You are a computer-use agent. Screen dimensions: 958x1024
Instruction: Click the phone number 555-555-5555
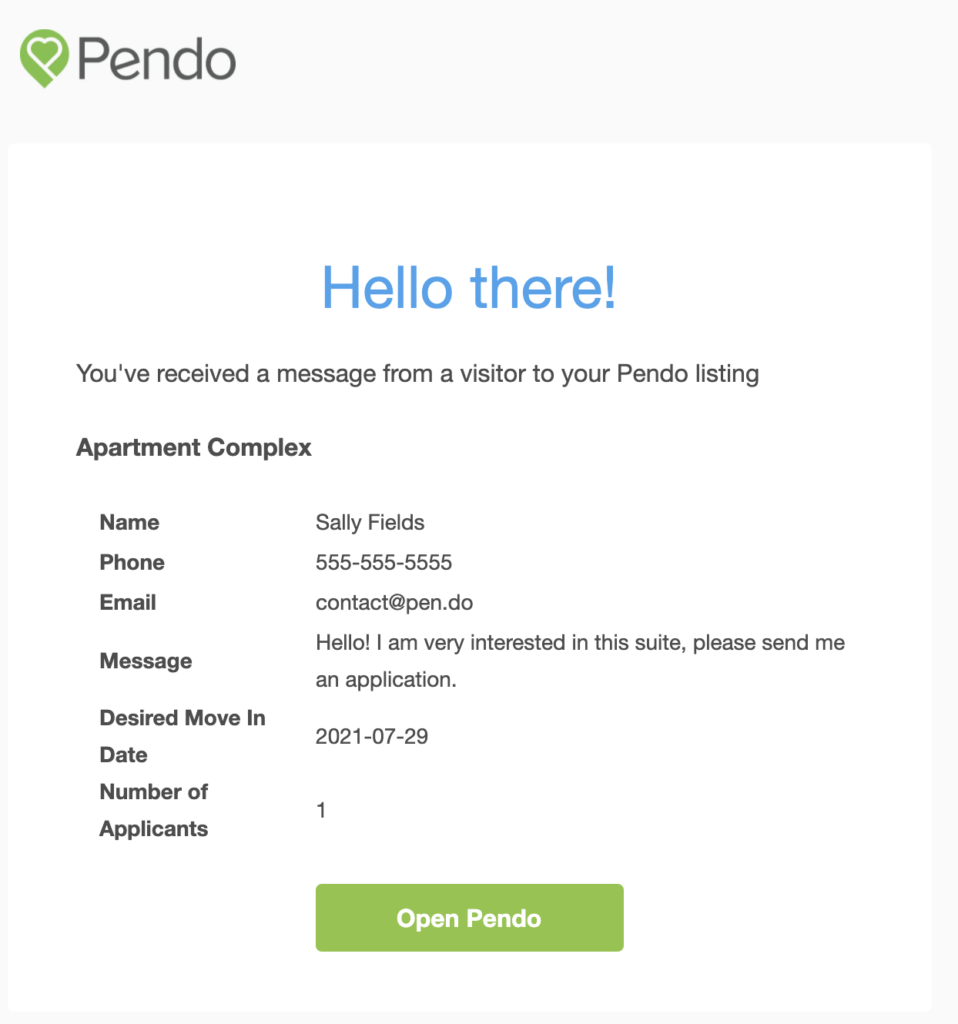[x=384, y=562]
